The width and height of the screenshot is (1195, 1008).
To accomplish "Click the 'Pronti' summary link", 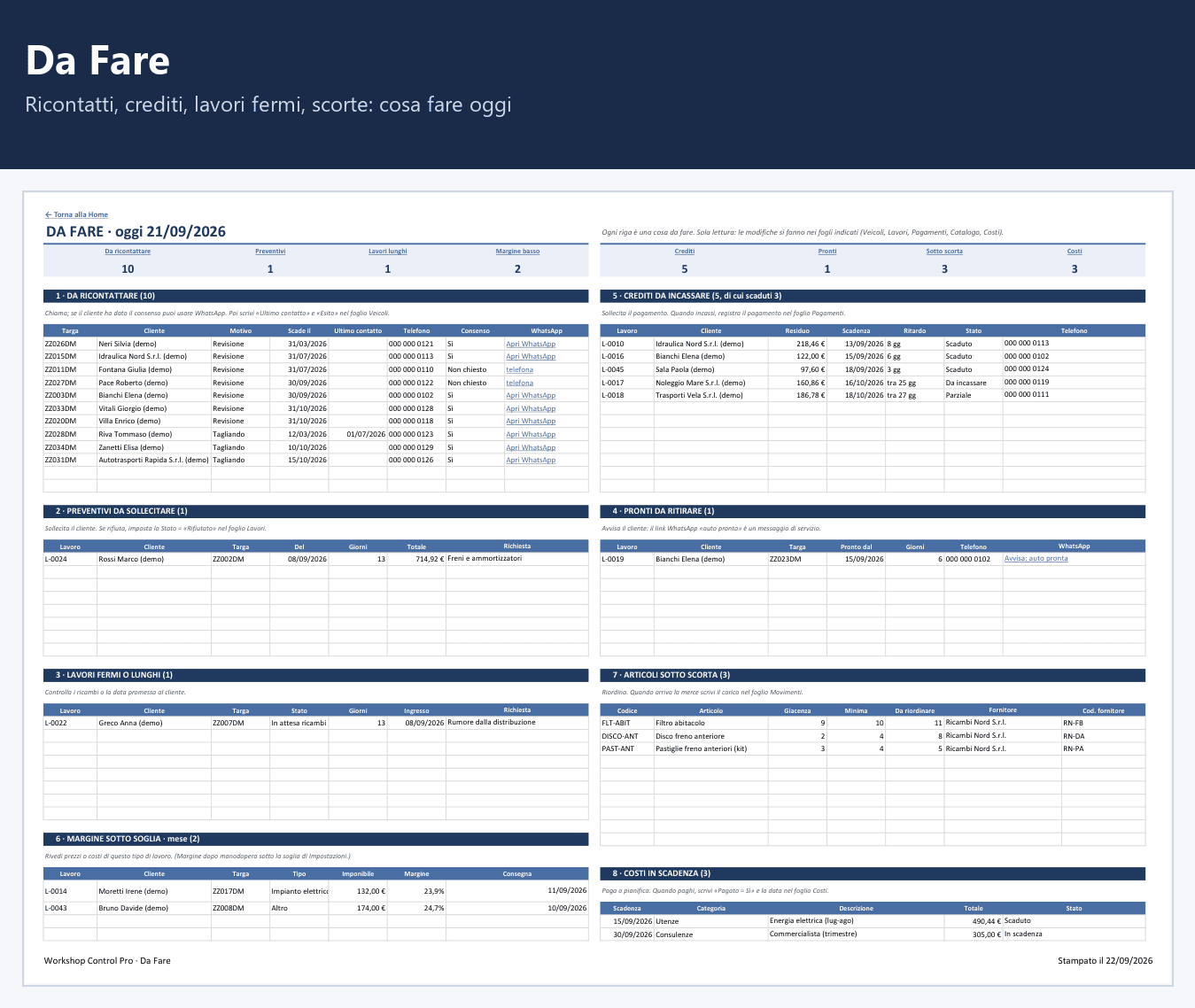I will click(x=827, y=251).
